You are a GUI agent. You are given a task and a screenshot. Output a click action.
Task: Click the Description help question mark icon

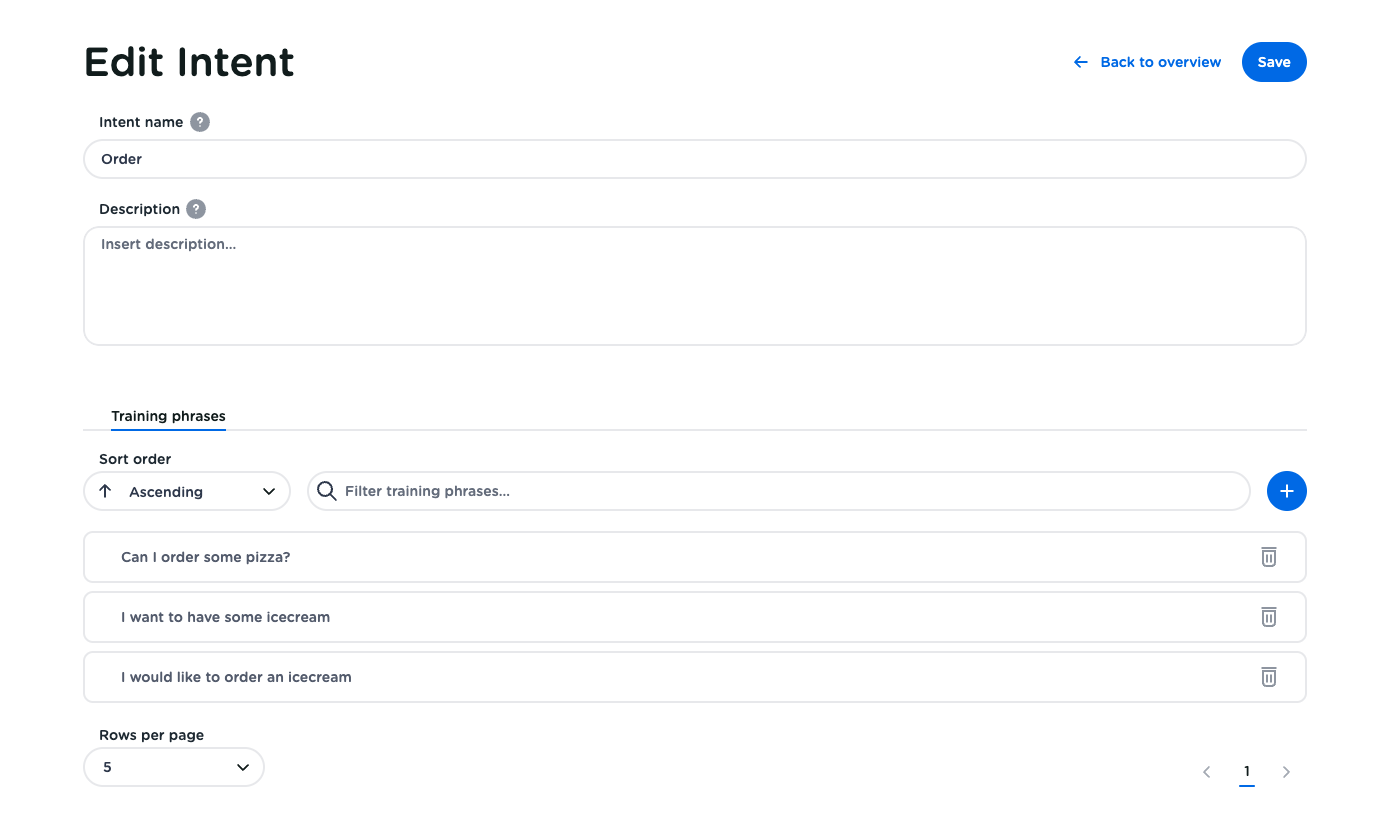tap(196, 209)
